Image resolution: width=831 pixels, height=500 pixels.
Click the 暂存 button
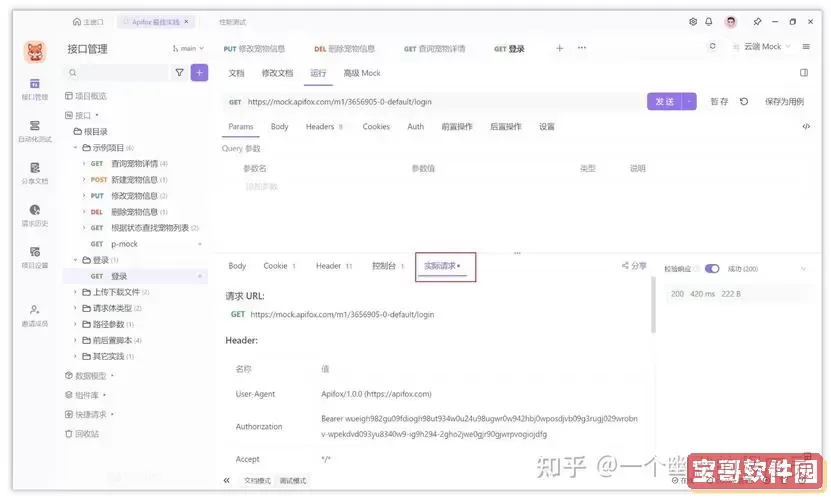pos(719,101)
